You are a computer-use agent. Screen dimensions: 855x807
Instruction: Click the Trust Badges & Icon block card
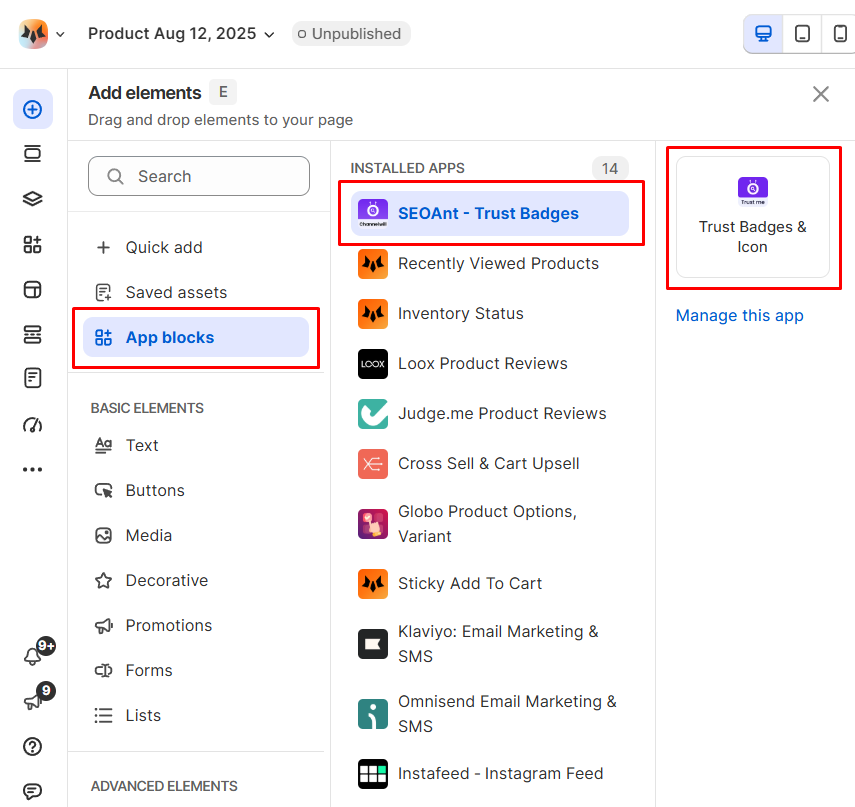[752, 217]
